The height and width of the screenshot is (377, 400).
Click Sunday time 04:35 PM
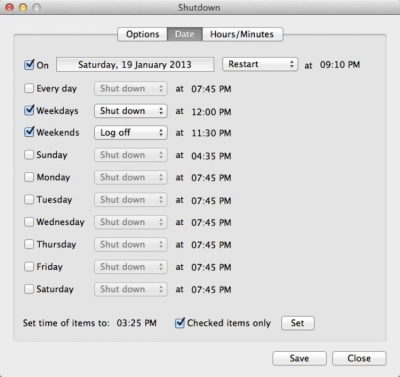[x=211, y=156]
